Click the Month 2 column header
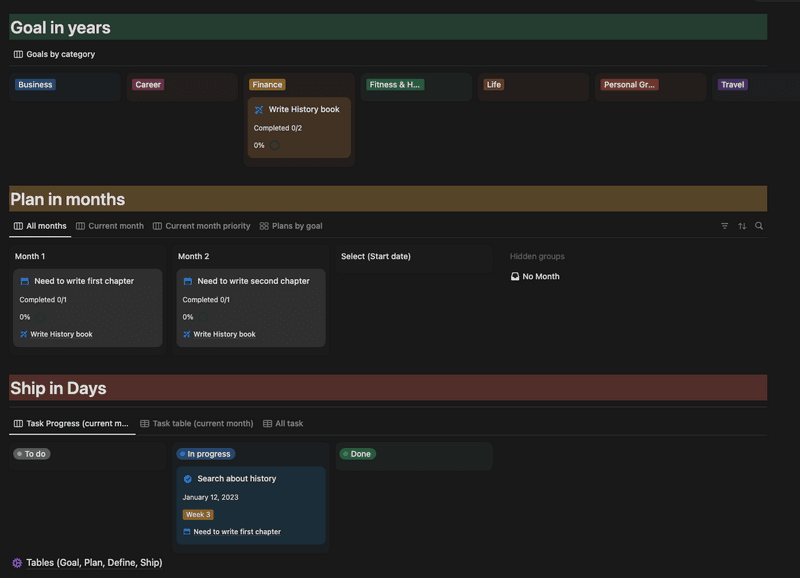This screenshot has width=800, height=578. click(x=193, y=257)
